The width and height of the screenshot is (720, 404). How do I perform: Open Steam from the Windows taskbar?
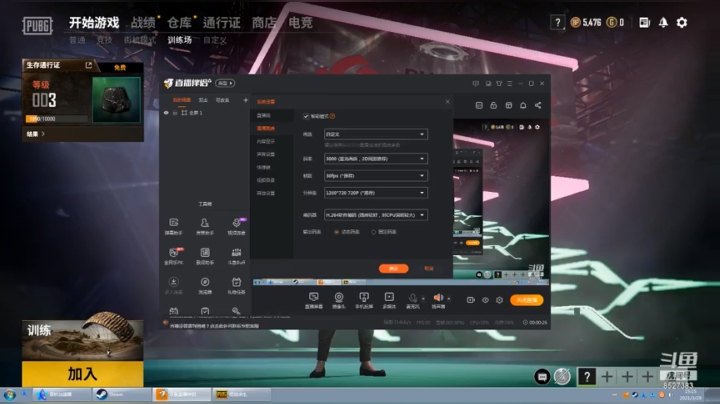(x=122, y=394)
